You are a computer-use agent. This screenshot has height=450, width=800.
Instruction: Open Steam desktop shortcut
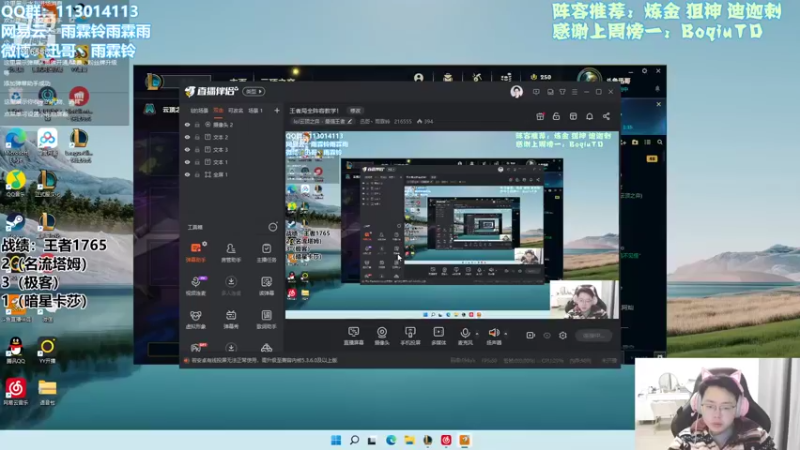[15, 222]
